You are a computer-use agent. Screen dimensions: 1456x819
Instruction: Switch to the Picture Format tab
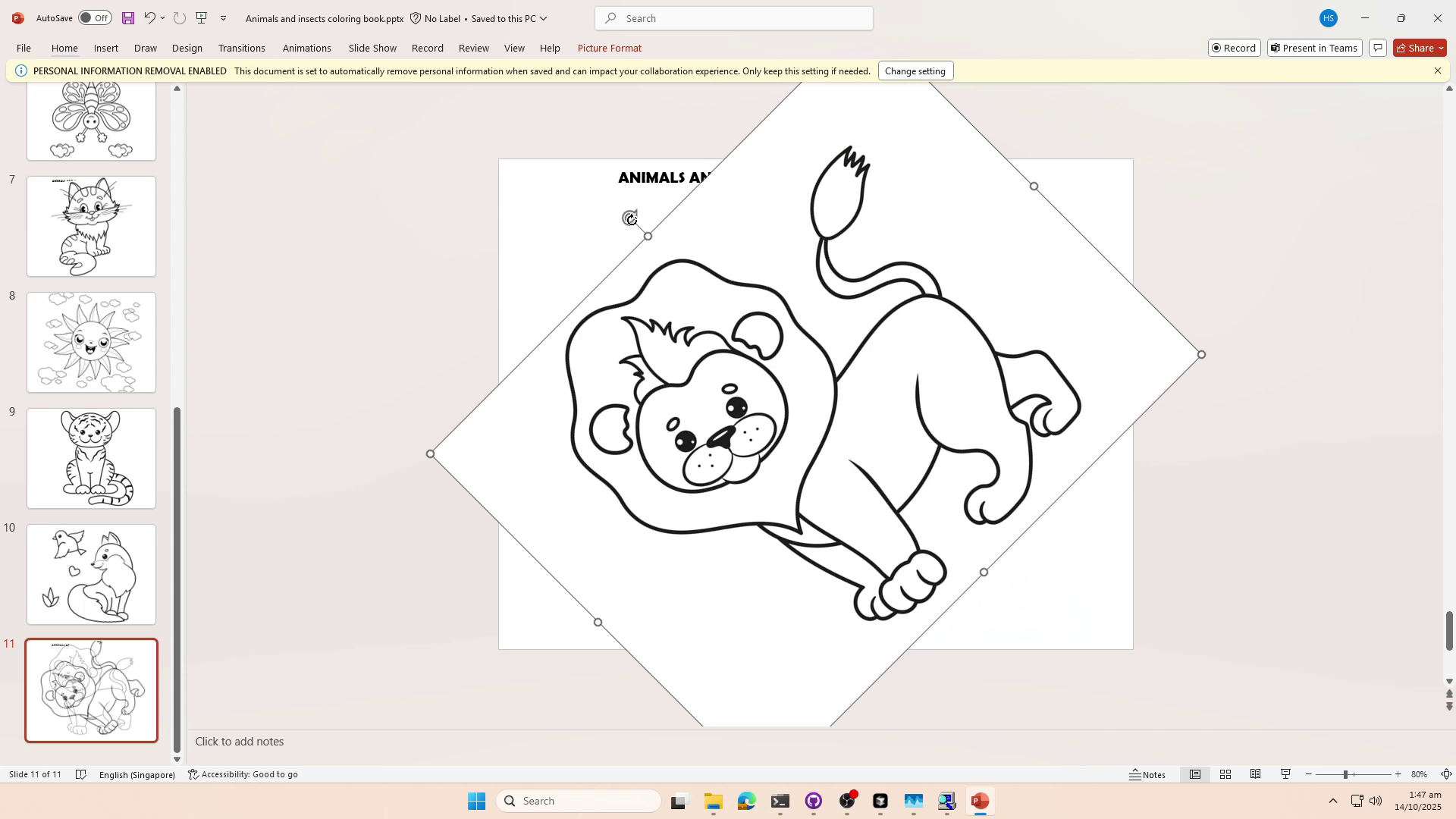[x=609, y=48]
